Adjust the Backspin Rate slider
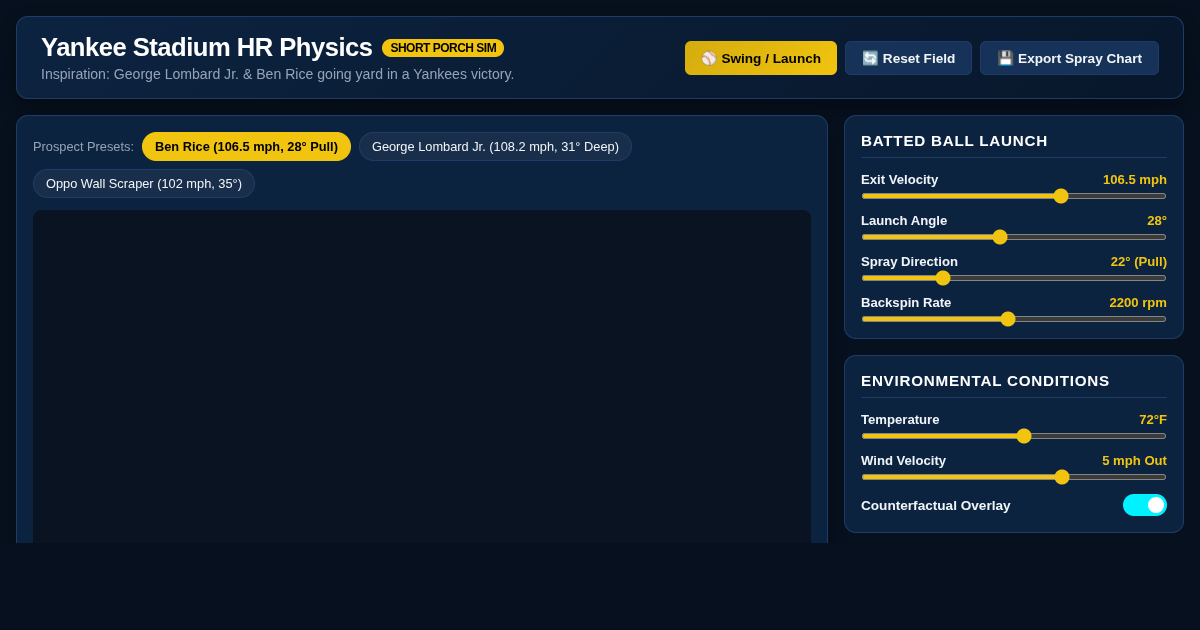 pyautogui.click(x=1014, y=319)
